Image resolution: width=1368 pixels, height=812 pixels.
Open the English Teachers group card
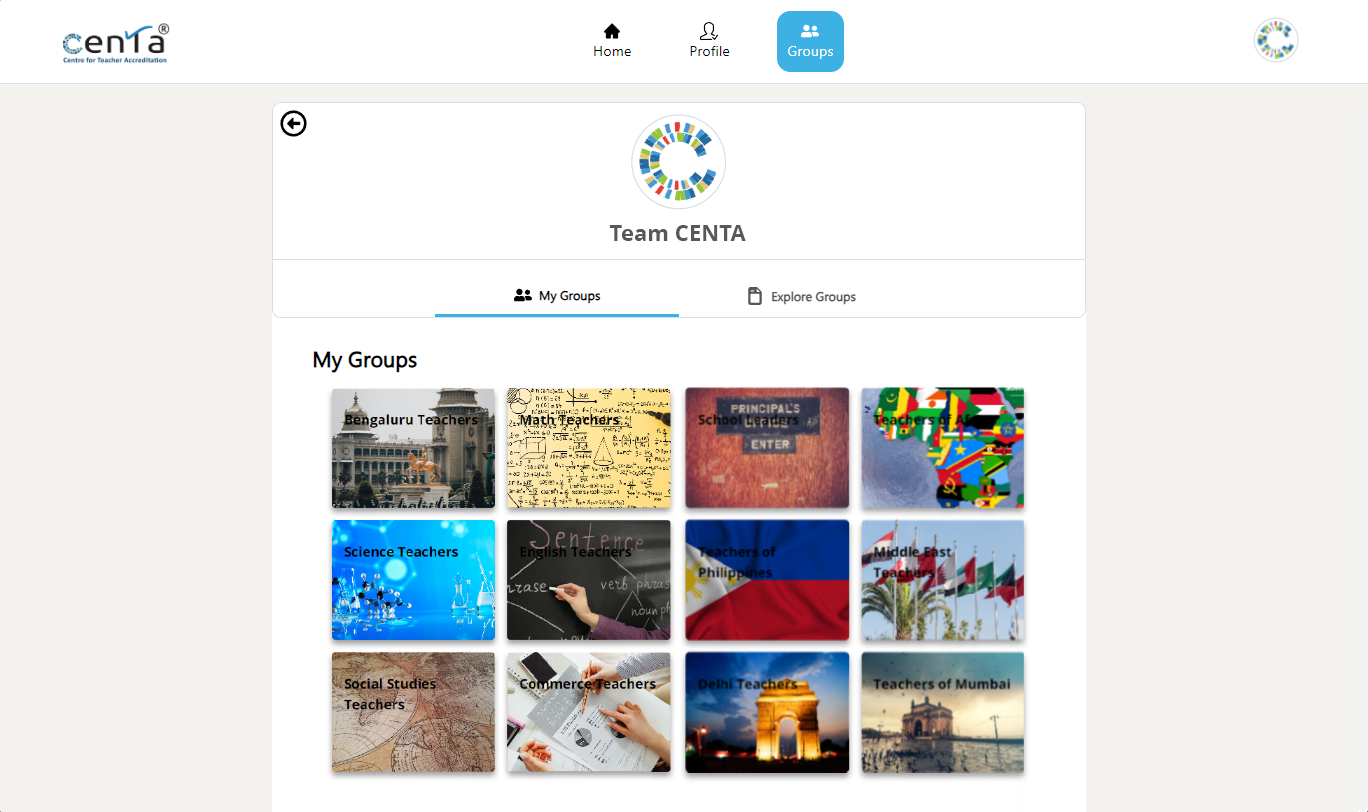(x=589, y=580)
